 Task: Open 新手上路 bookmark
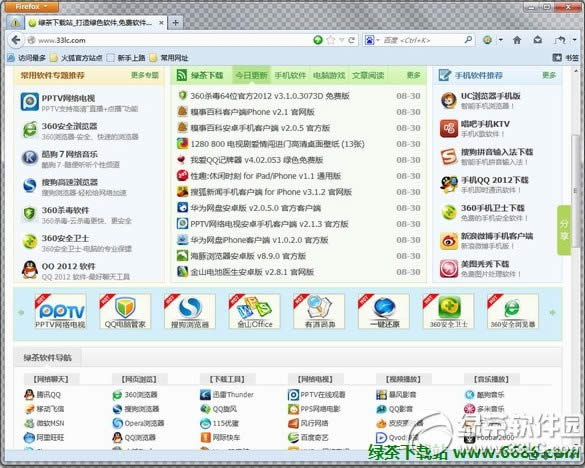point(126,58)
